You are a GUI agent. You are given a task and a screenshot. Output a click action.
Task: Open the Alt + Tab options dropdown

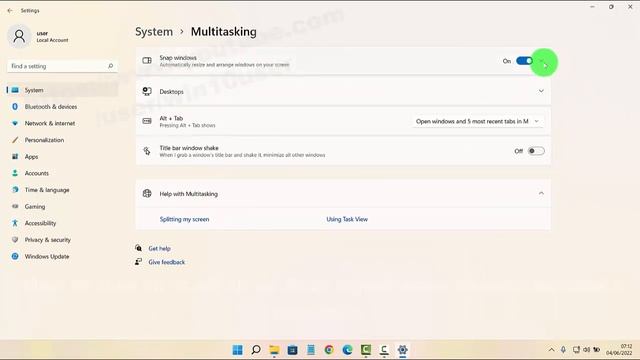coord(478,121)
